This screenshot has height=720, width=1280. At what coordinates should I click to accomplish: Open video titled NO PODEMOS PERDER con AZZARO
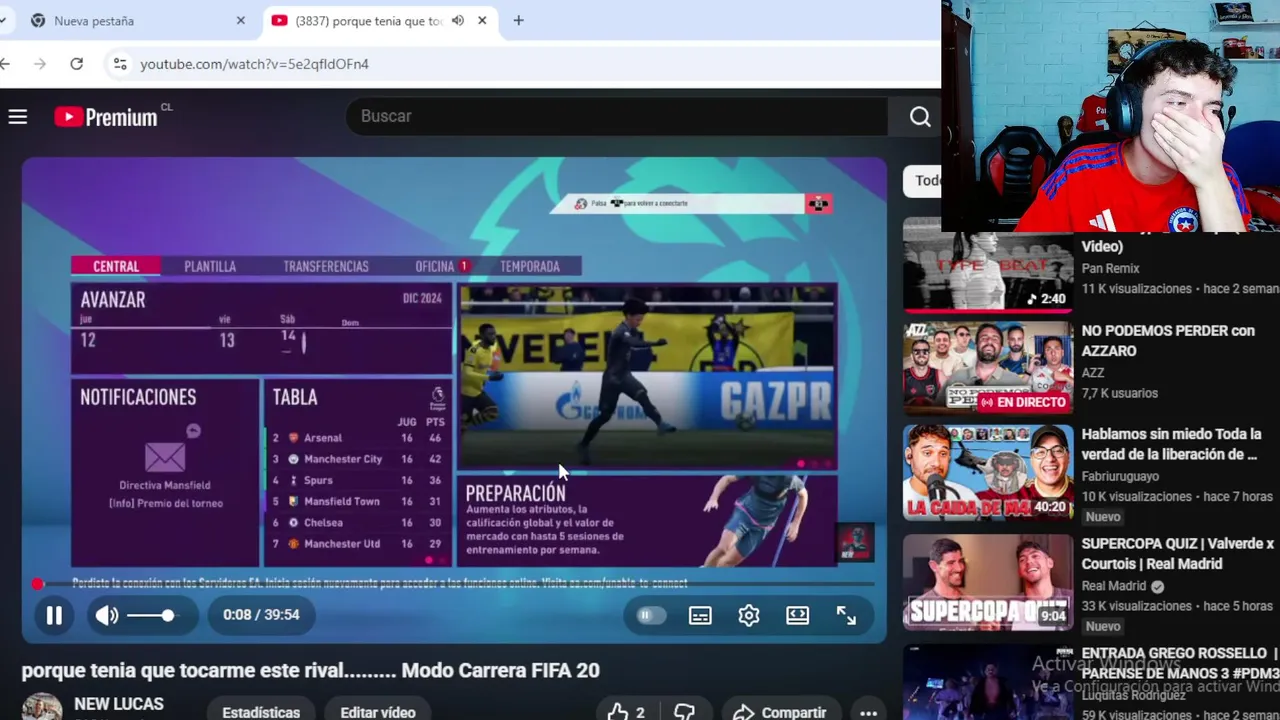(1168, 341)
